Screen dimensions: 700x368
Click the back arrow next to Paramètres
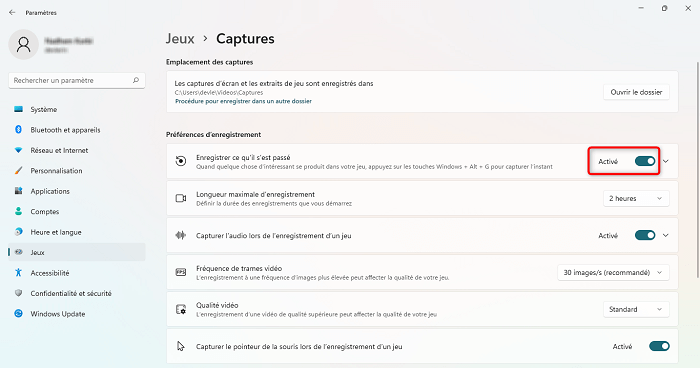(x=12, y=13)
